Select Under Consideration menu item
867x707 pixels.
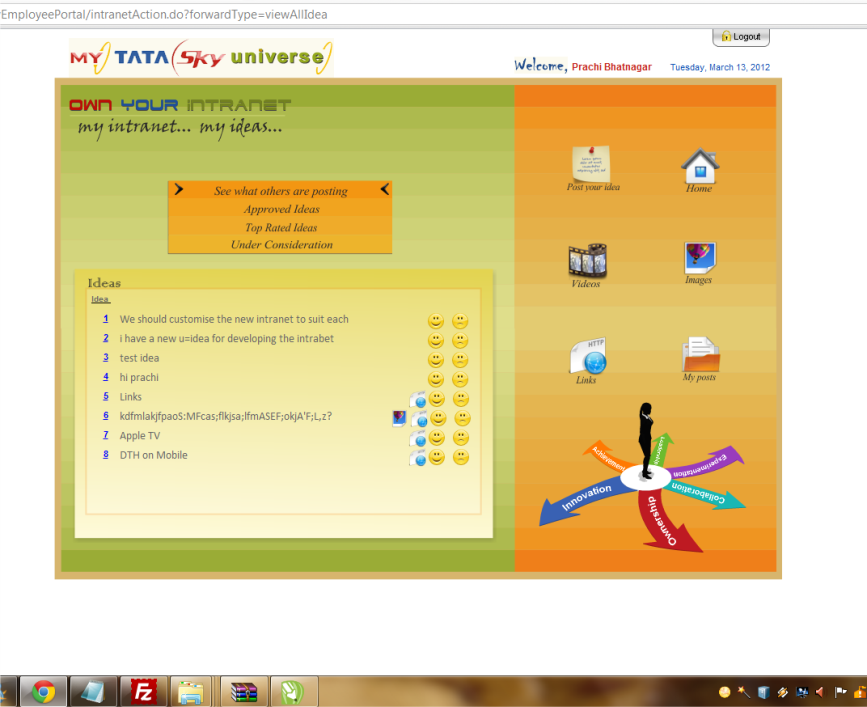(x=281, y=244)
